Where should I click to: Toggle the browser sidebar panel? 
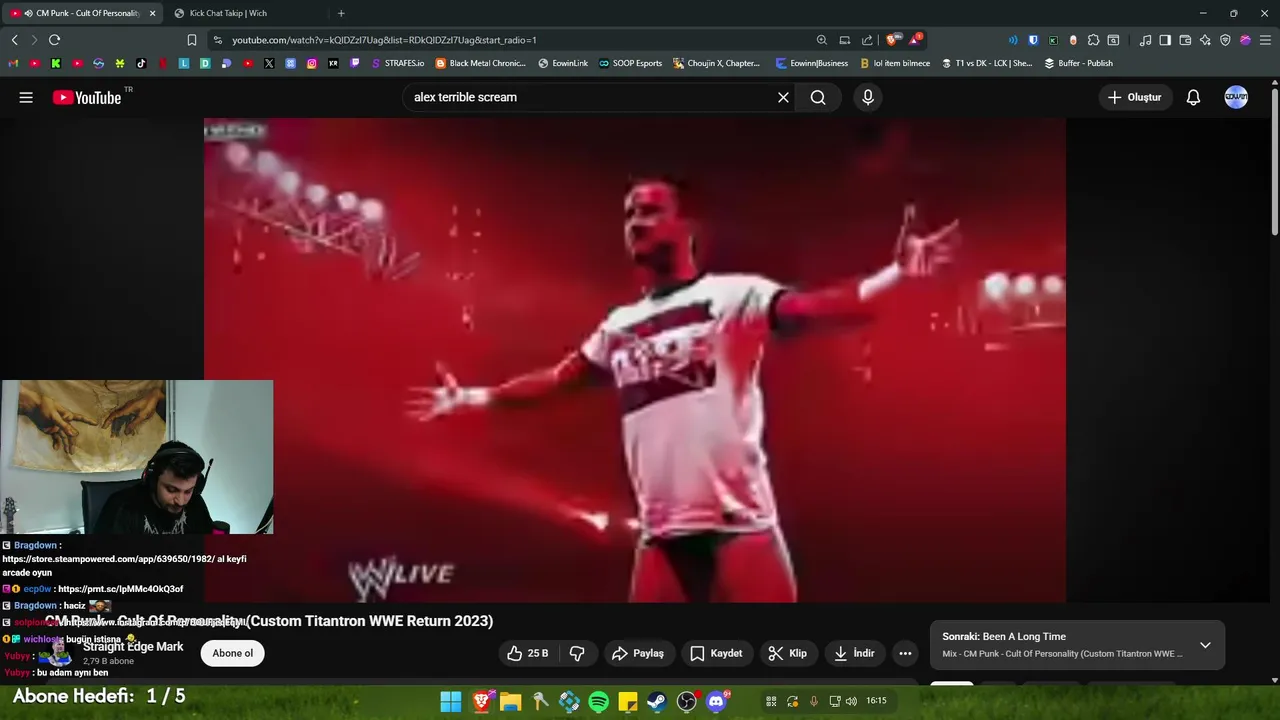[1165, 40]
